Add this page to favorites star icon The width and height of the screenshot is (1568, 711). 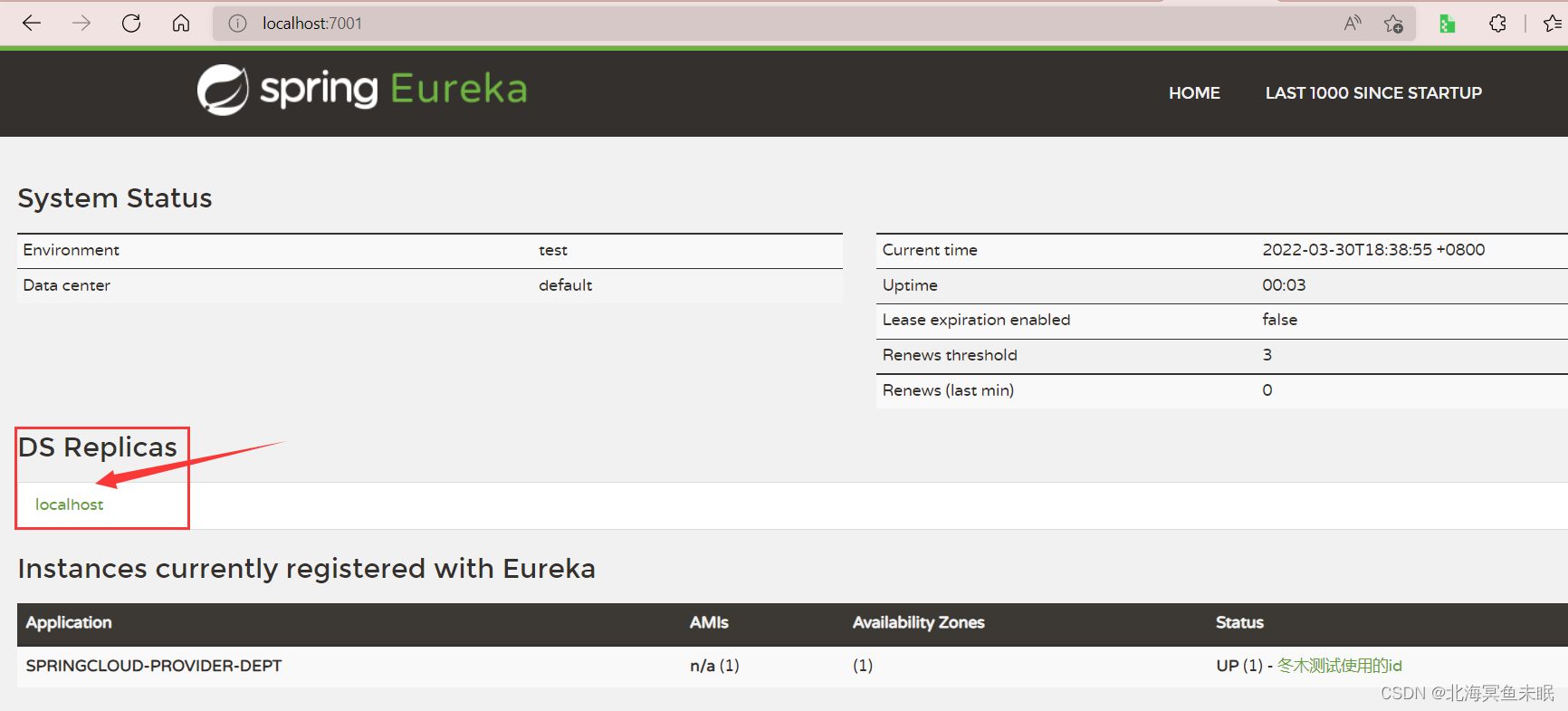point(1393,24)
